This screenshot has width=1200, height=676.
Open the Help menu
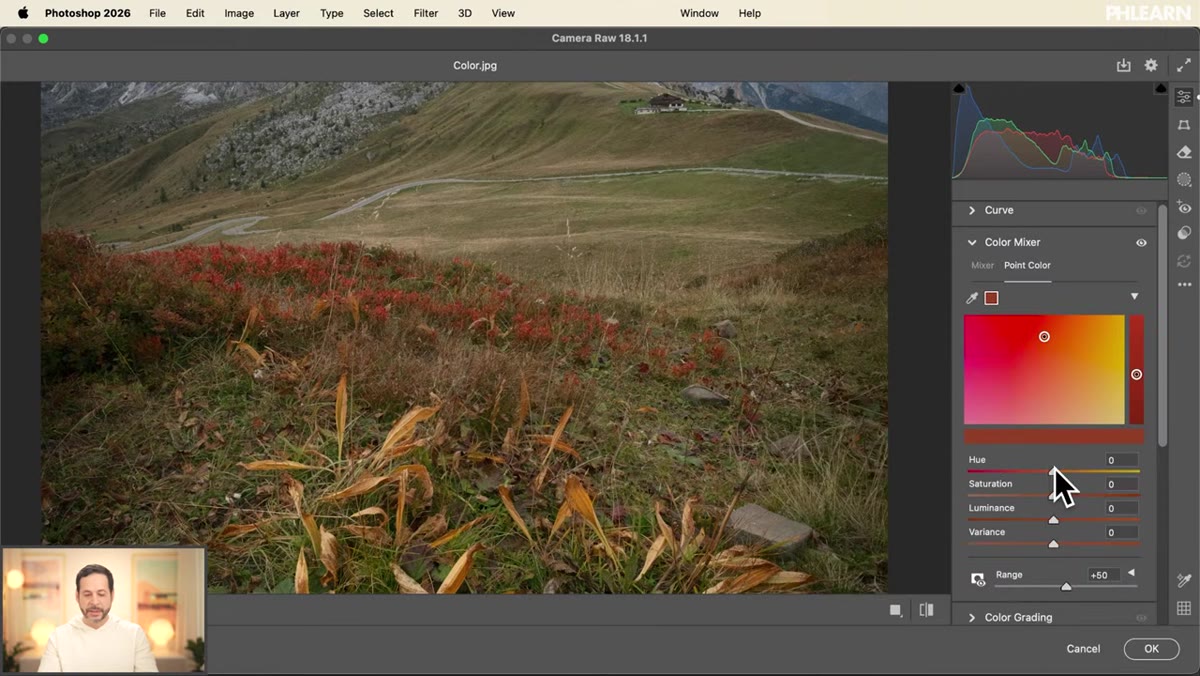click(749, 13)
